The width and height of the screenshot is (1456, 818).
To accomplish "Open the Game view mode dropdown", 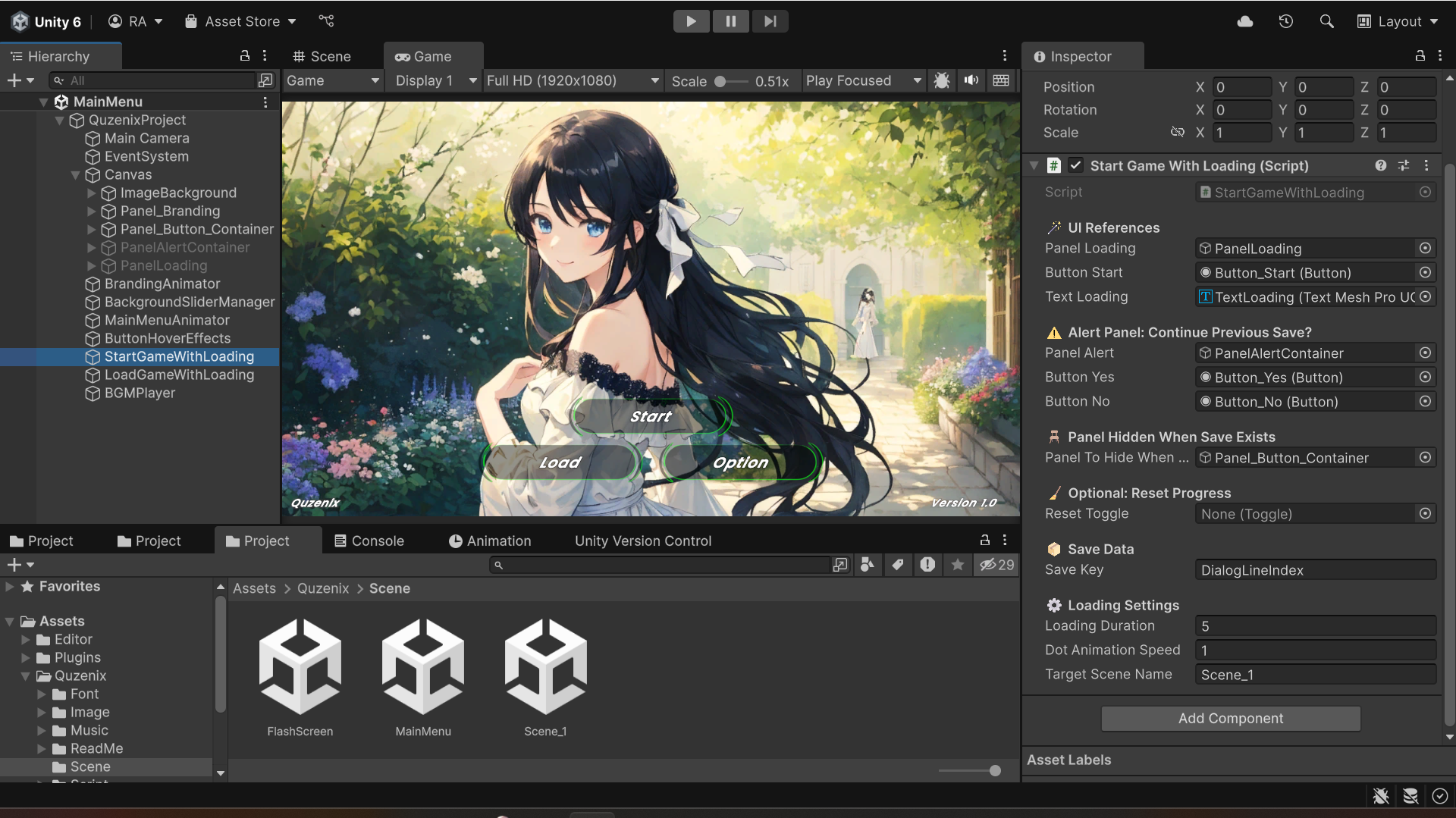I will point(333,80).
